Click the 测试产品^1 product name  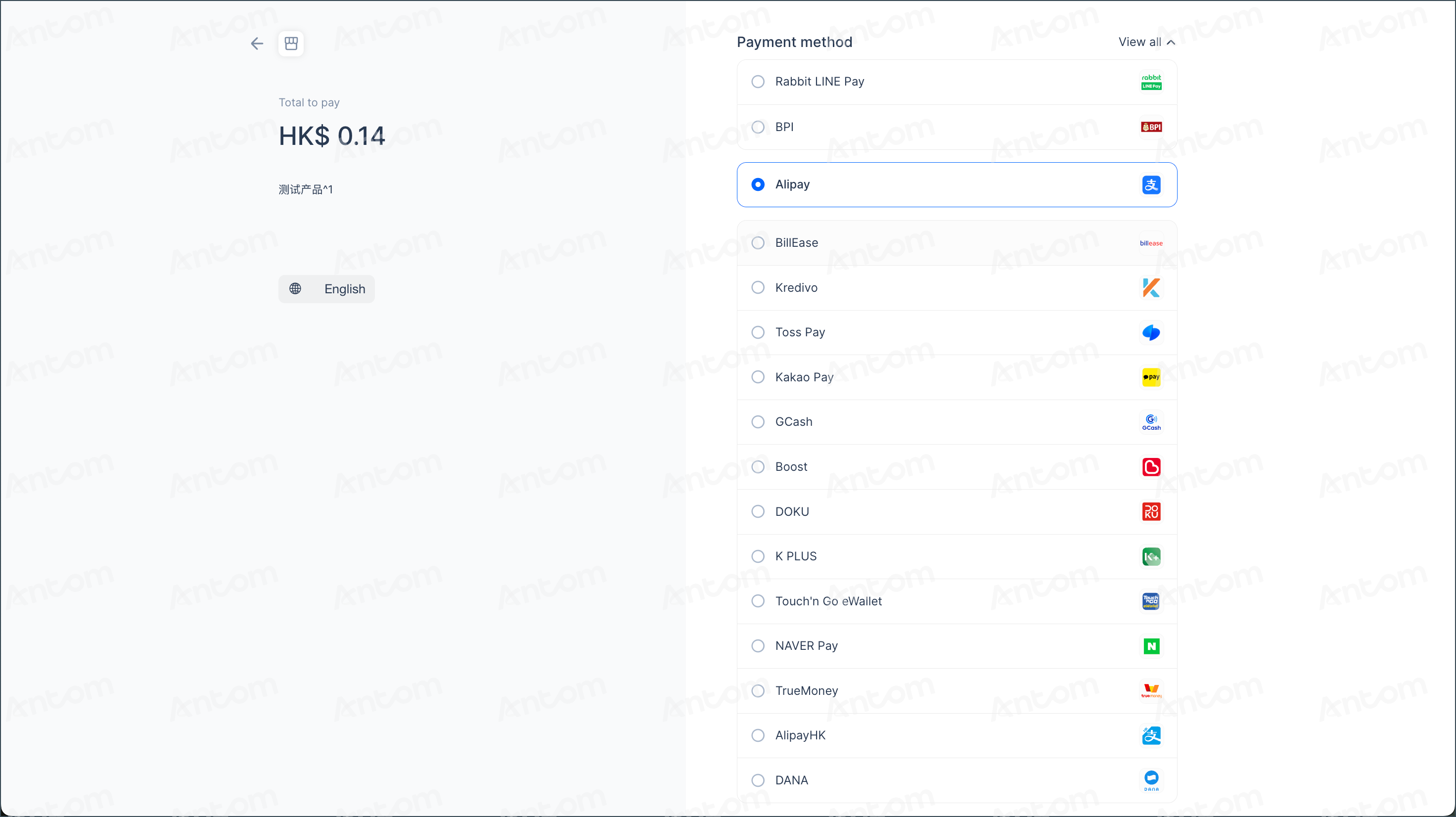coord(306,189)
